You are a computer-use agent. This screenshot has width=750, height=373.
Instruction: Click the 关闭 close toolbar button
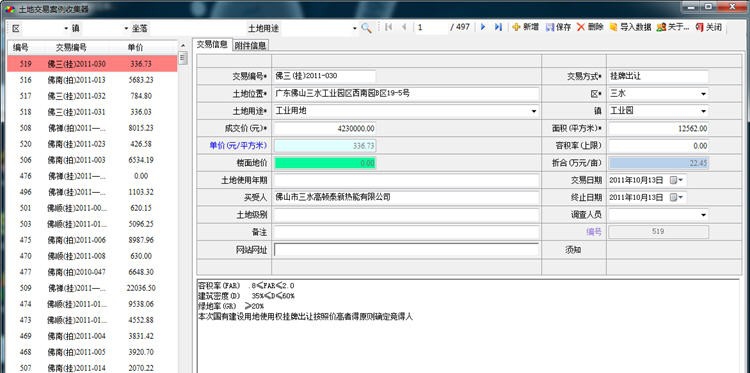(708, 27)
